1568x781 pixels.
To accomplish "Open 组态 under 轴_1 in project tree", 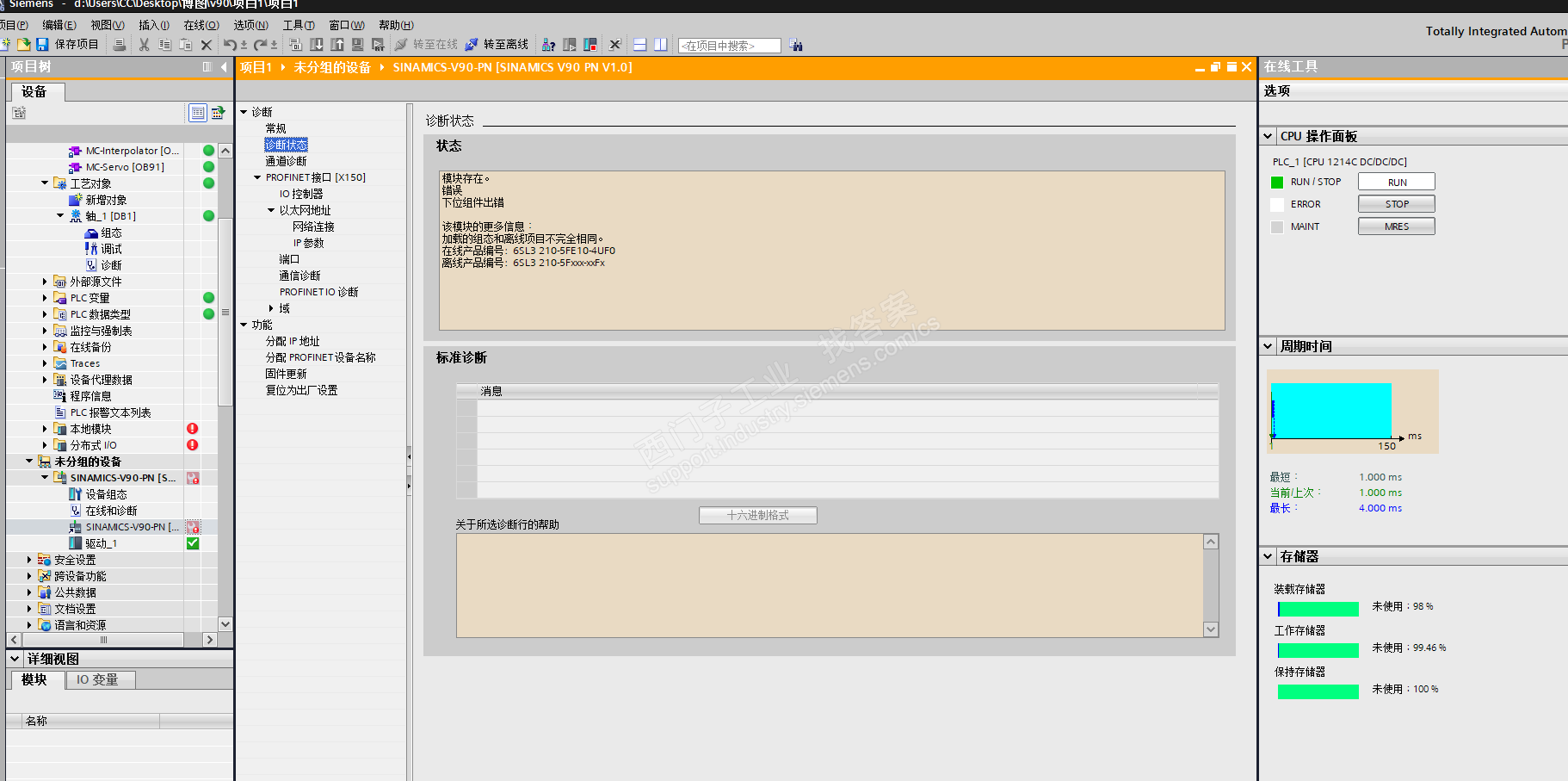I will click(x=112, y=232).
